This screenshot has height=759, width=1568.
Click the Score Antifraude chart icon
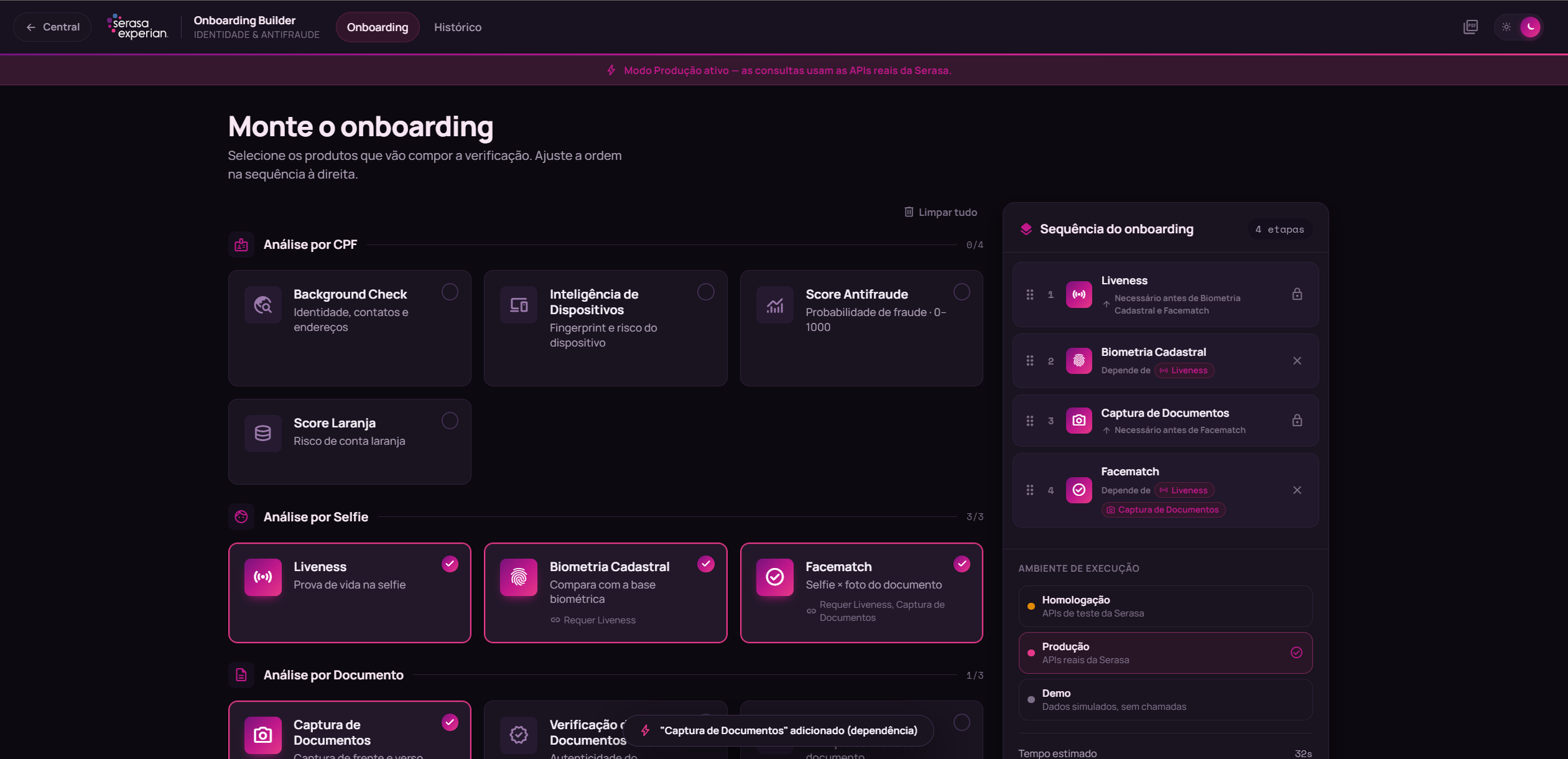coord(775,305)
